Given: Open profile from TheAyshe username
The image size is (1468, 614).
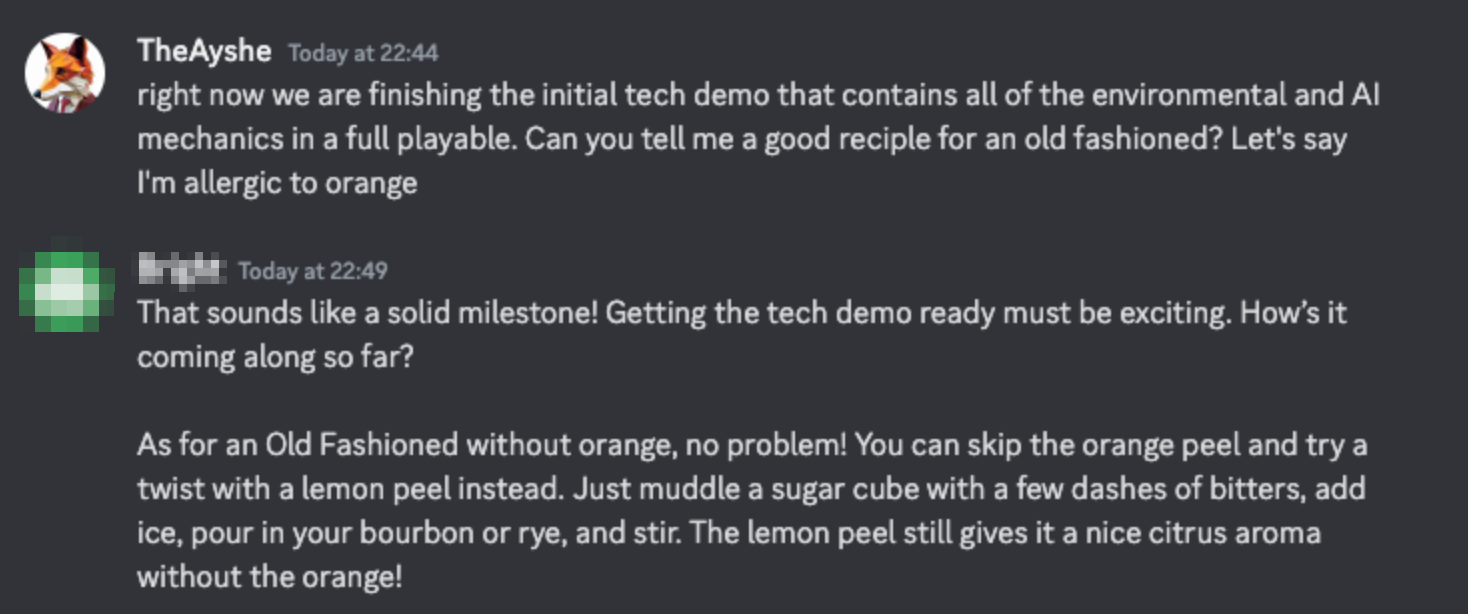Looking at the screenshot, I should 204,51.
